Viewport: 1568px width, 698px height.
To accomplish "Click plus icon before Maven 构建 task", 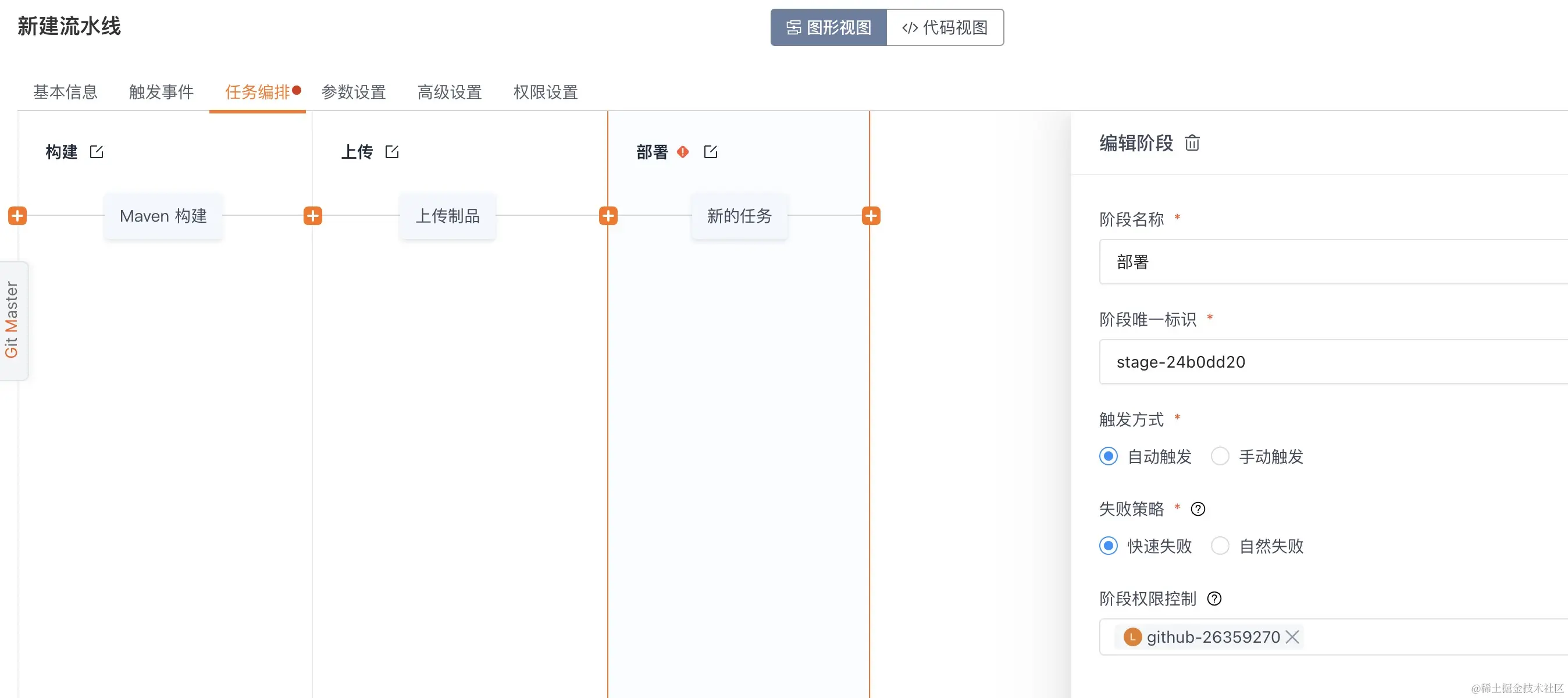I will (17, 215).
